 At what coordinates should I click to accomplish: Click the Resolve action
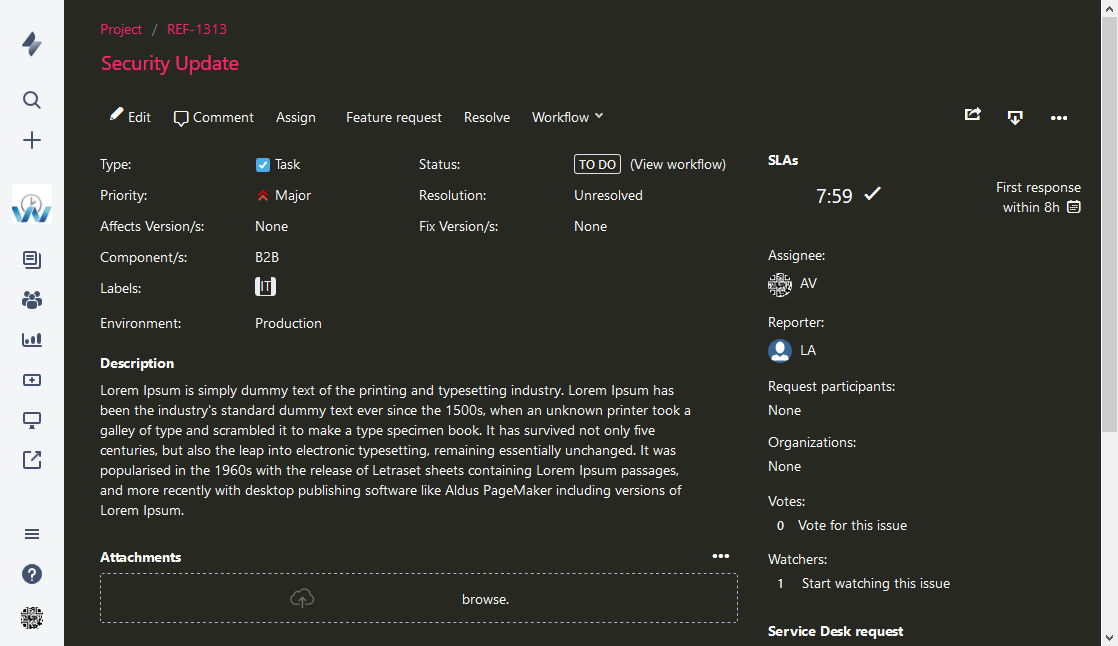486,117
